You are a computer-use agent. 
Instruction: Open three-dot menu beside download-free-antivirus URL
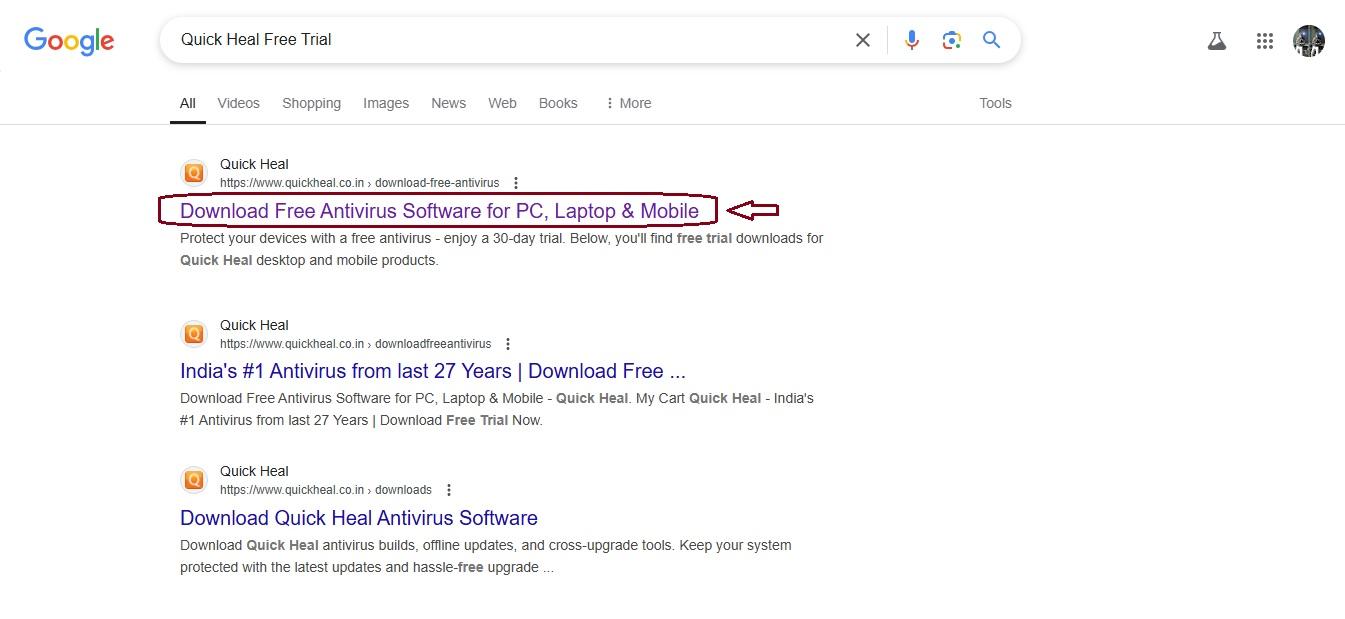(516, 183)
